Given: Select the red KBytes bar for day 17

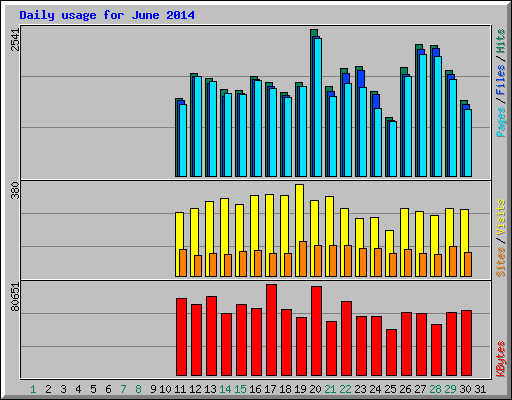Looking at the screenshot, I should [271, 330].
